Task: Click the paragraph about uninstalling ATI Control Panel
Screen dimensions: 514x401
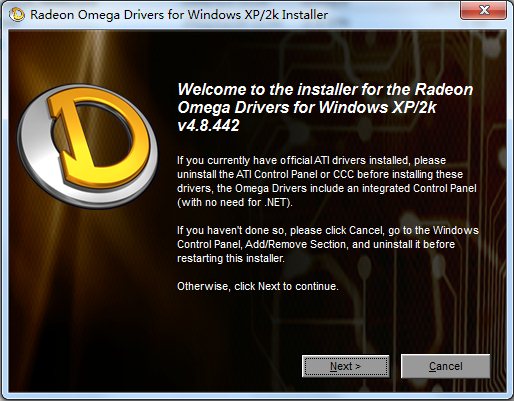Action: [327, 181]
